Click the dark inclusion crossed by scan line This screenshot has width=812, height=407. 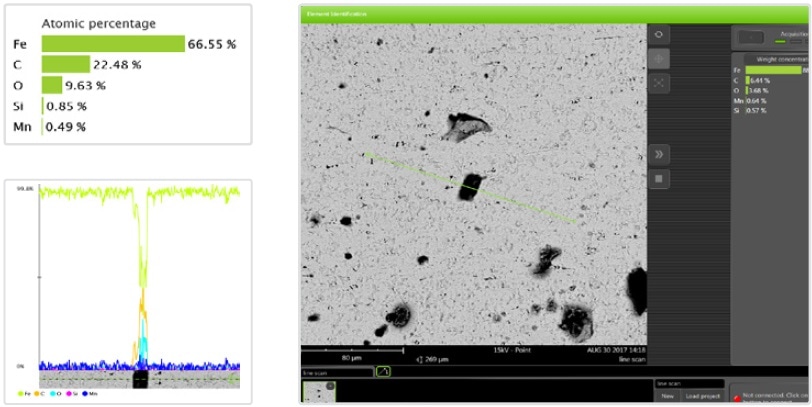pos(470,187)
